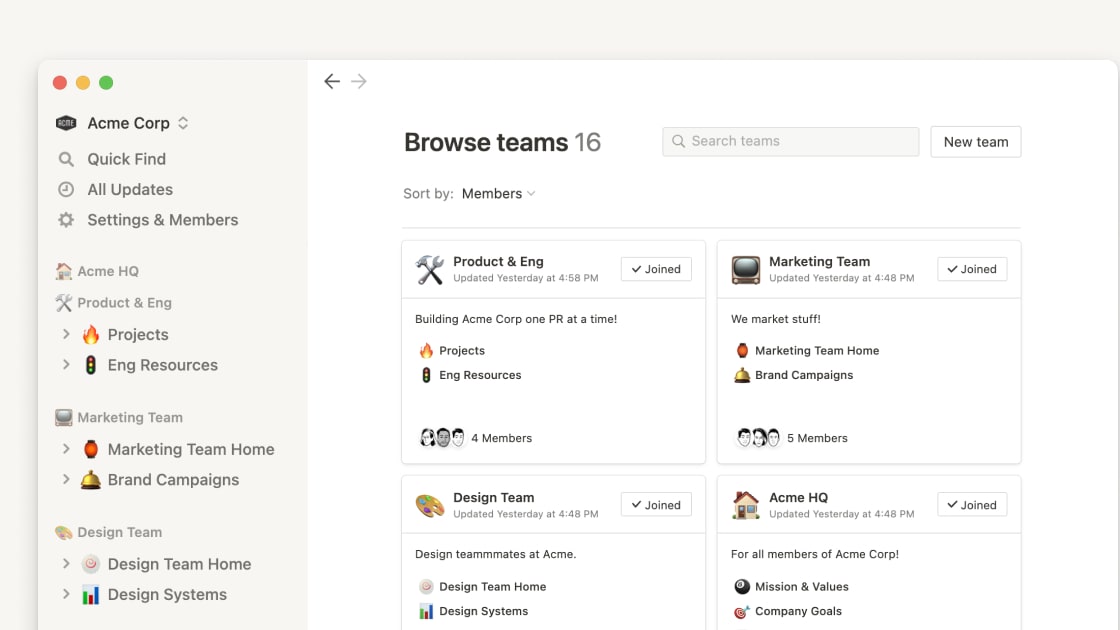Click icon beside sidebar Design Team Home
The width and height of the screenshot is (1120, 630).
(91, 564)
